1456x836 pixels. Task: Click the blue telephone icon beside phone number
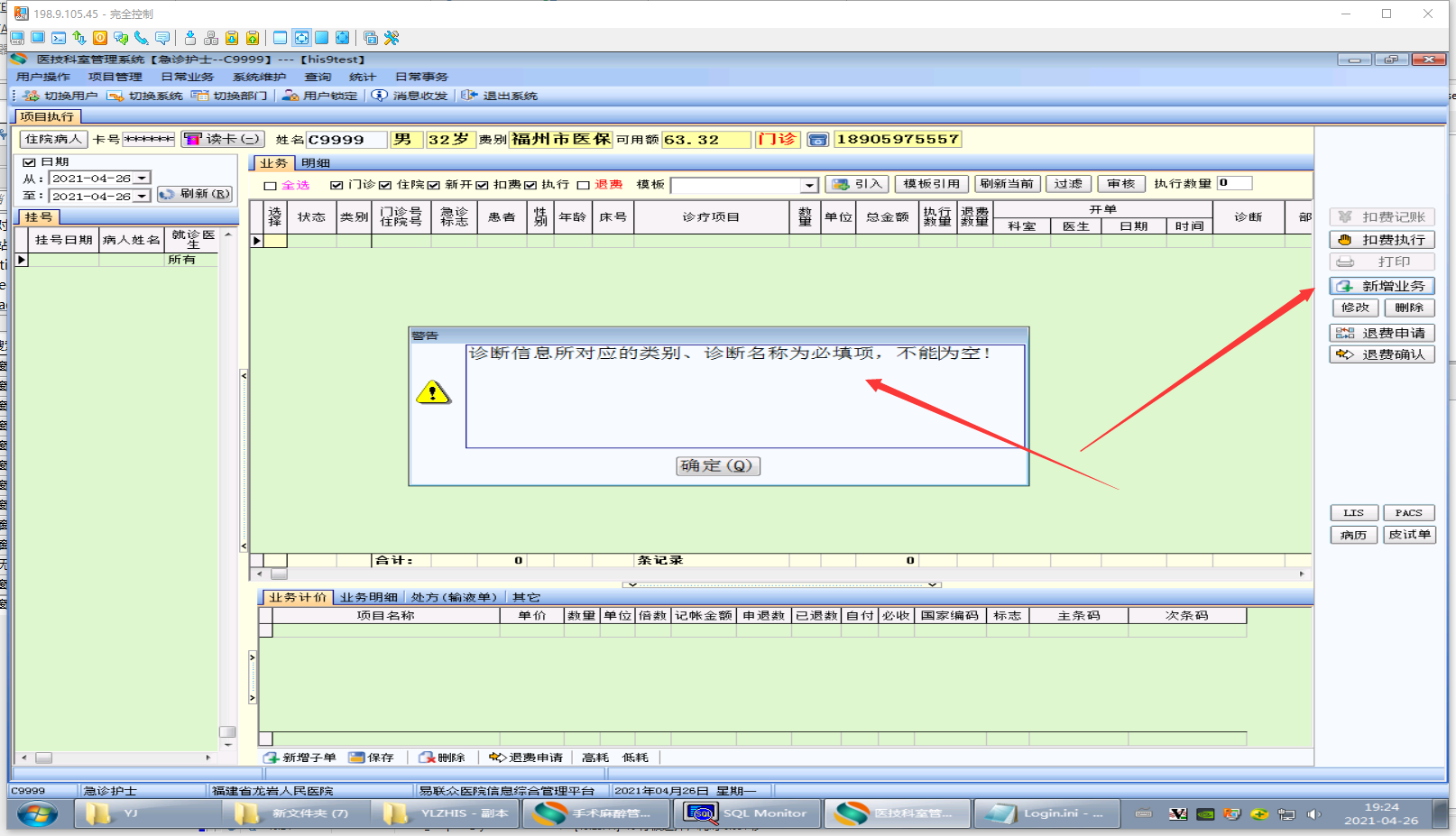click(x=818, y=140)
